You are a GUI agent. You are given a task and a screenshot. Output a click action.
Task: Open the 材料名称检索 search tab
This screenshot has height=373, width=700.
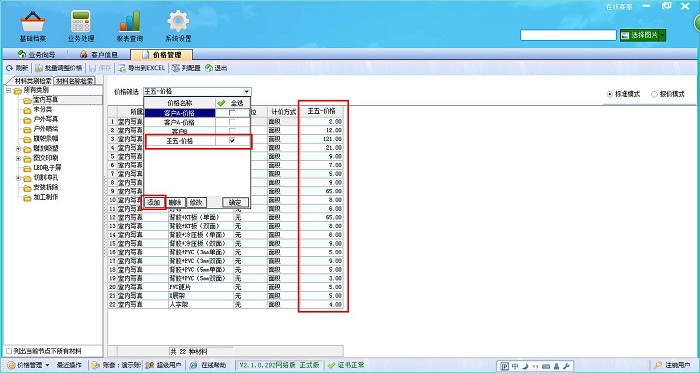[74, 81]
